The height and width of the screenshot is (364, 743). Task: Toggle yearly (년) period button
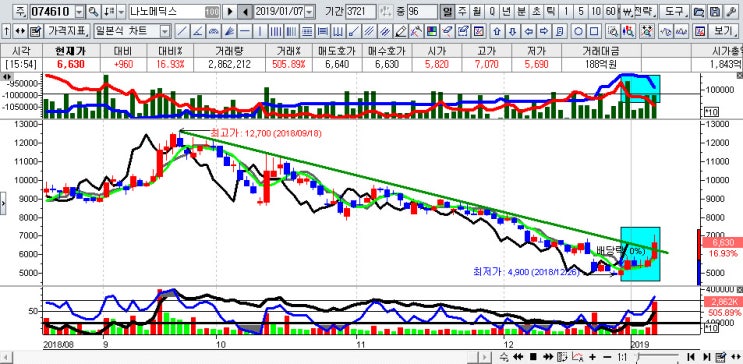coord(507,11)
